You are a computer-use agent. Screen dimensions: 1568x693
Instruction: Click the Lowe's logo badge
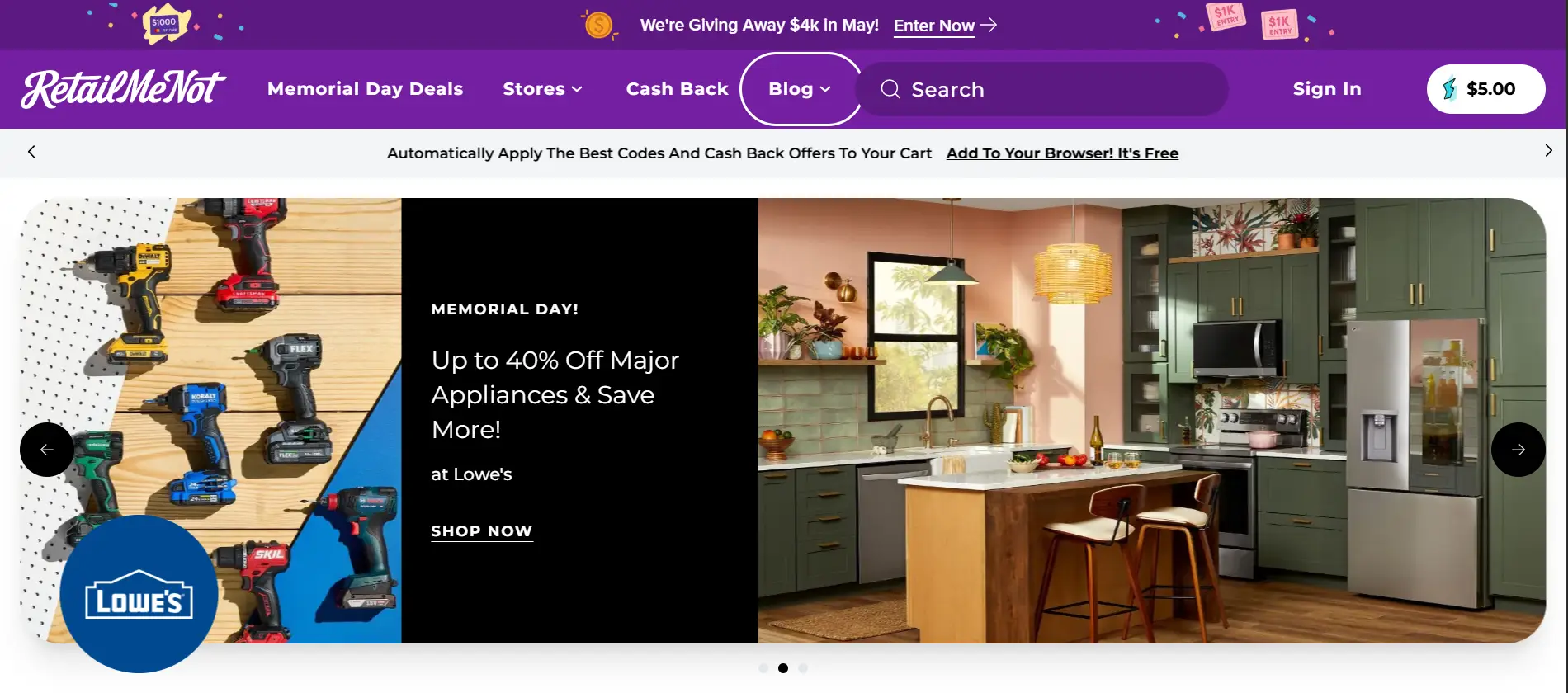tap(139, 594)
